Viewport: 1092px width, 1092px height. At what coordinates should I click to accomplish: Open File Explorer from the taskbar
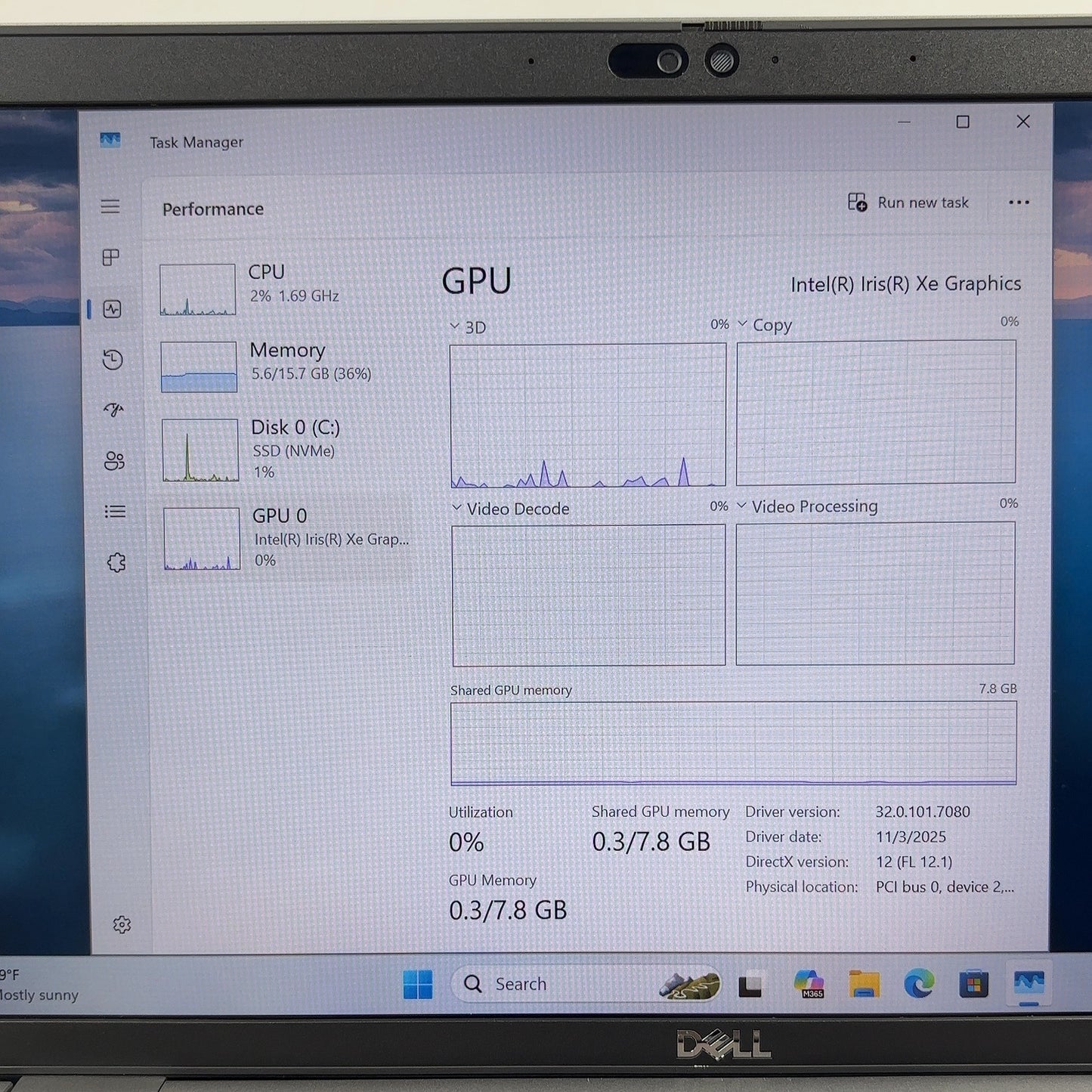tap(864, 984)
